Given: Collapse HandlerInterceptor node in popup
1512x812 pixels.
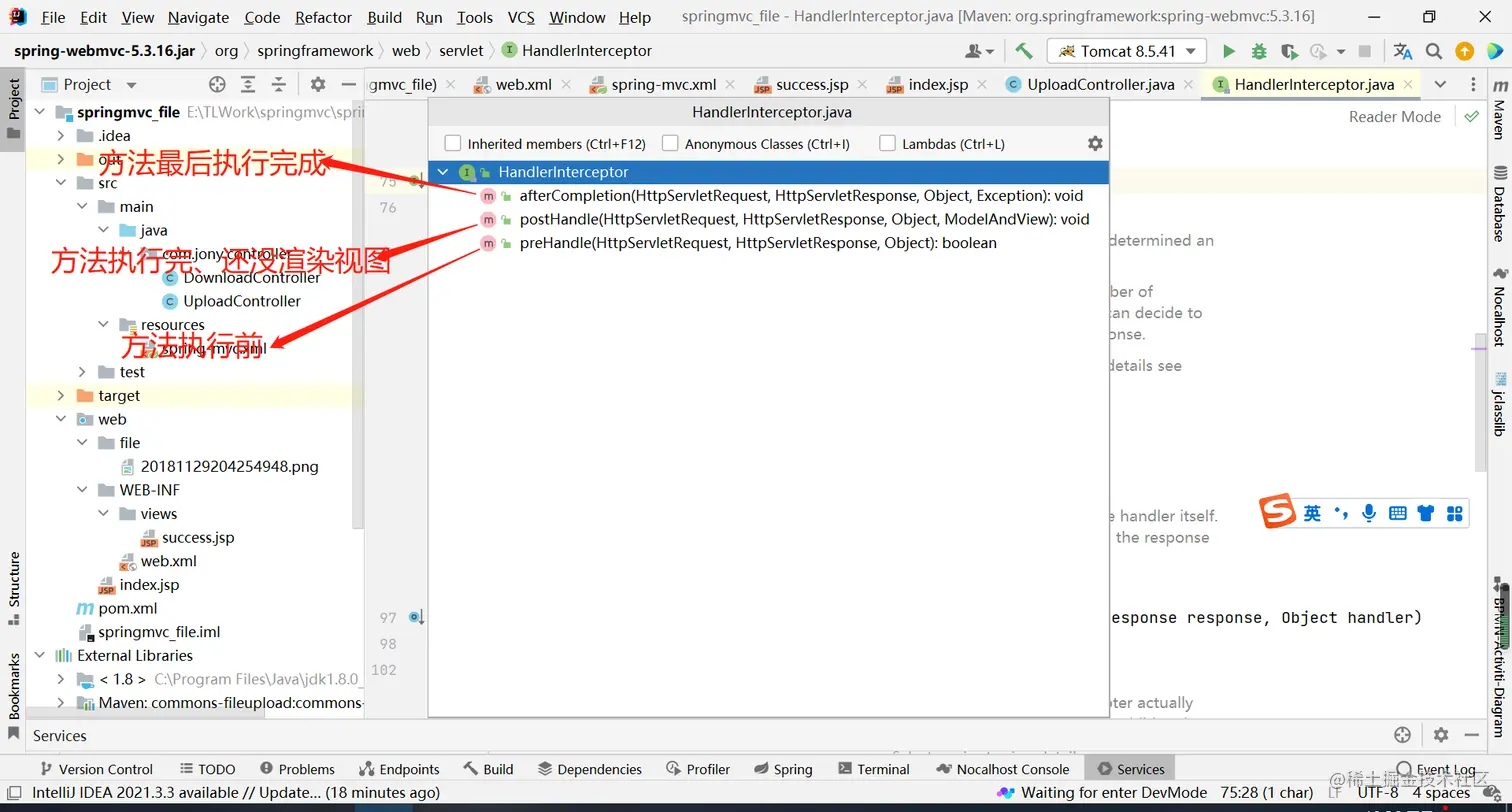Looking at the screenshot, I should [443, 172].
